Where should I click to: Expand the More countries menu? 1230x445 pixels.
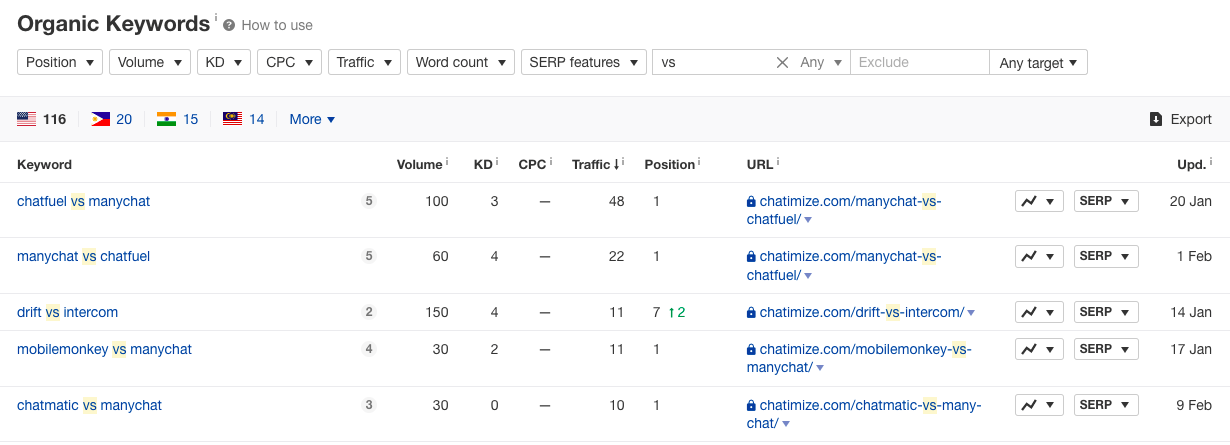coord(312,119)
